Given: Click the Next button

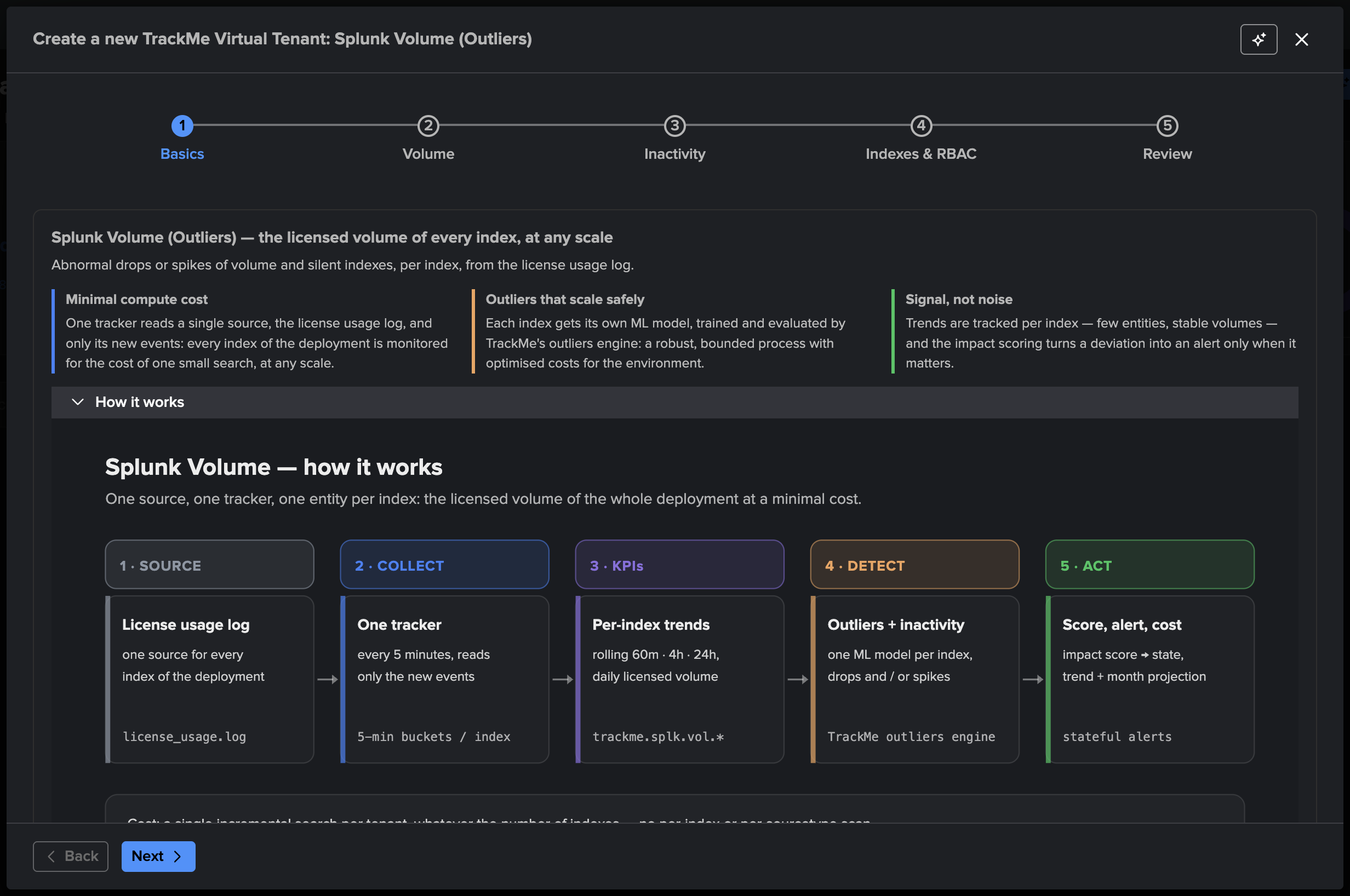Looking at the screenshot, I should coord(158,856).
